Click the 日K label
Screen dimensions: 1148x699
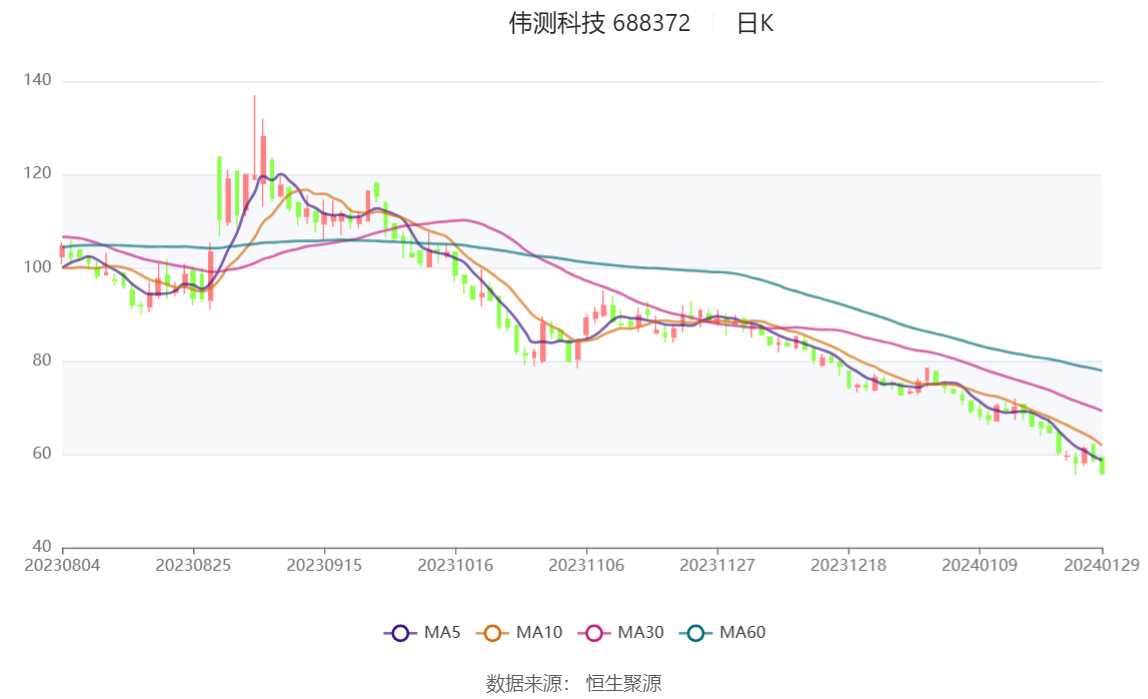click(x=755, y=23)
